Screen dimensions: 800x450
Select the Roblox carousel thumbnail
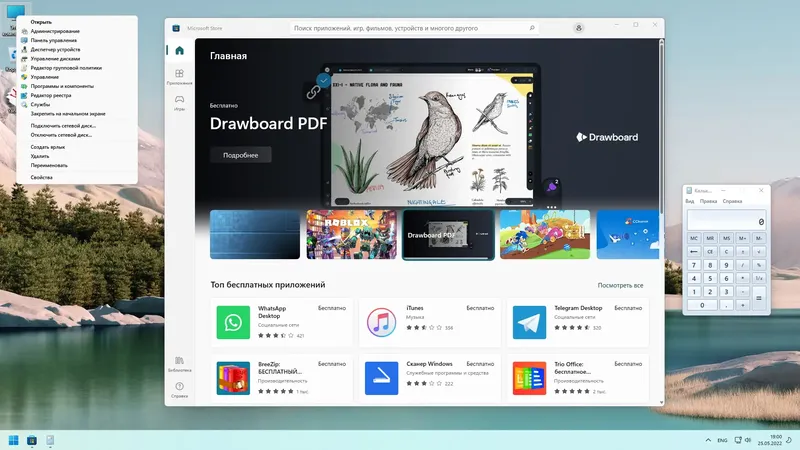coord(352,234)
